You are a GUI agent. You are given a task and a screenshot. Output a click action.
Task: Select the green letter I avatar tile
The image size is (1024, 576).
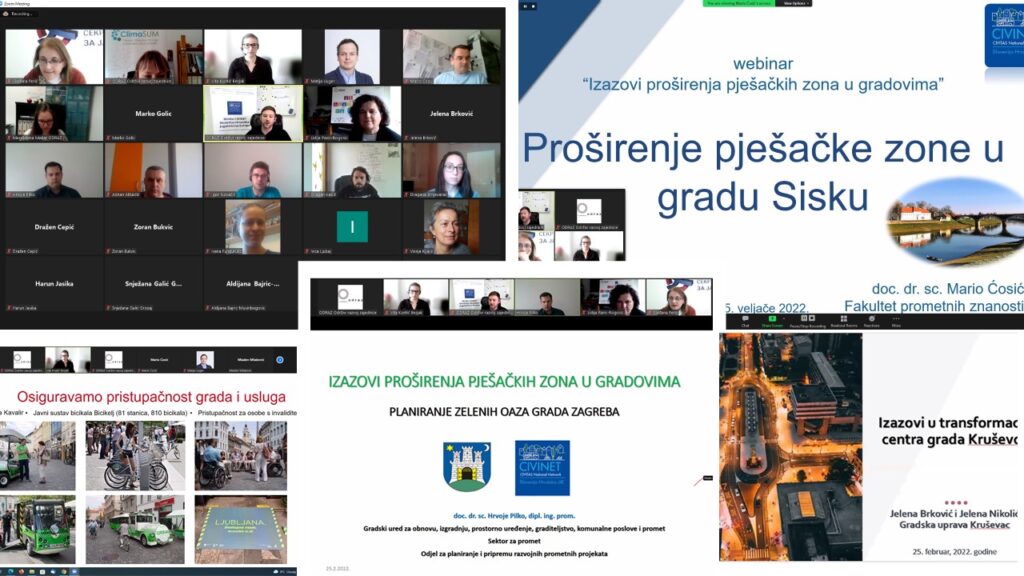[x=352, y=227]
